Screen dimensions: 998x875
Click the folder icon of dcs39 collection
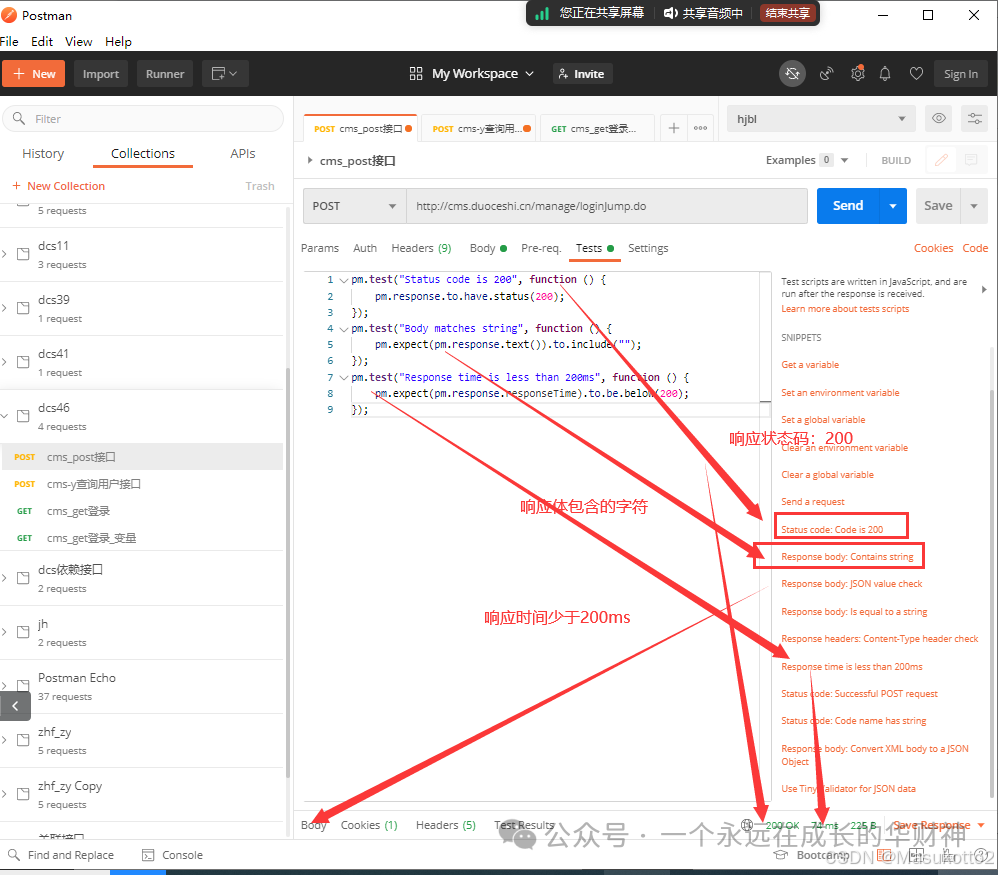click(x=23, y=308)
